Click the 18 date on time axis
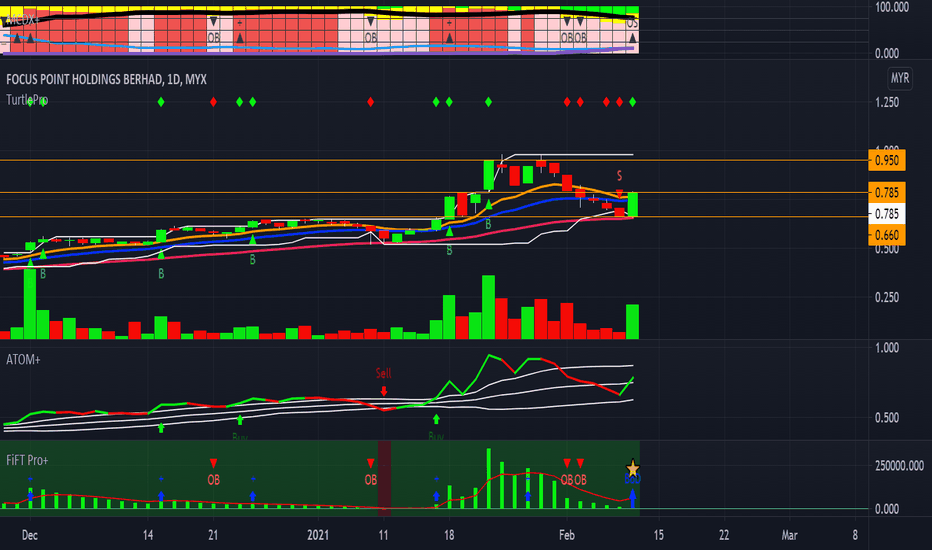This screenshot has height=550, width=932. [x=449, y=535]
